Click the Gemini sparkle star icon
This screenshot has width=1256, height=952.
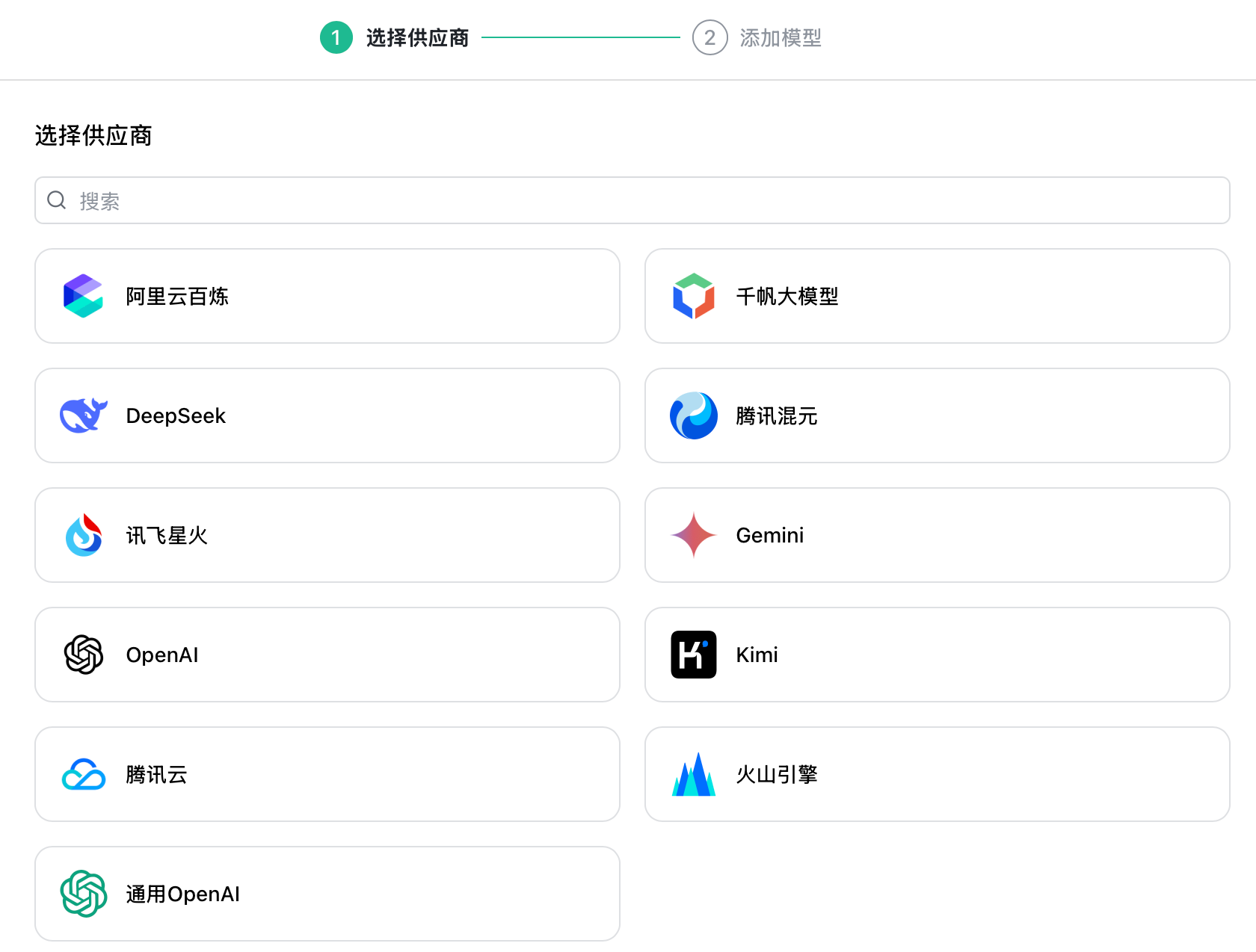click(693, 535)
